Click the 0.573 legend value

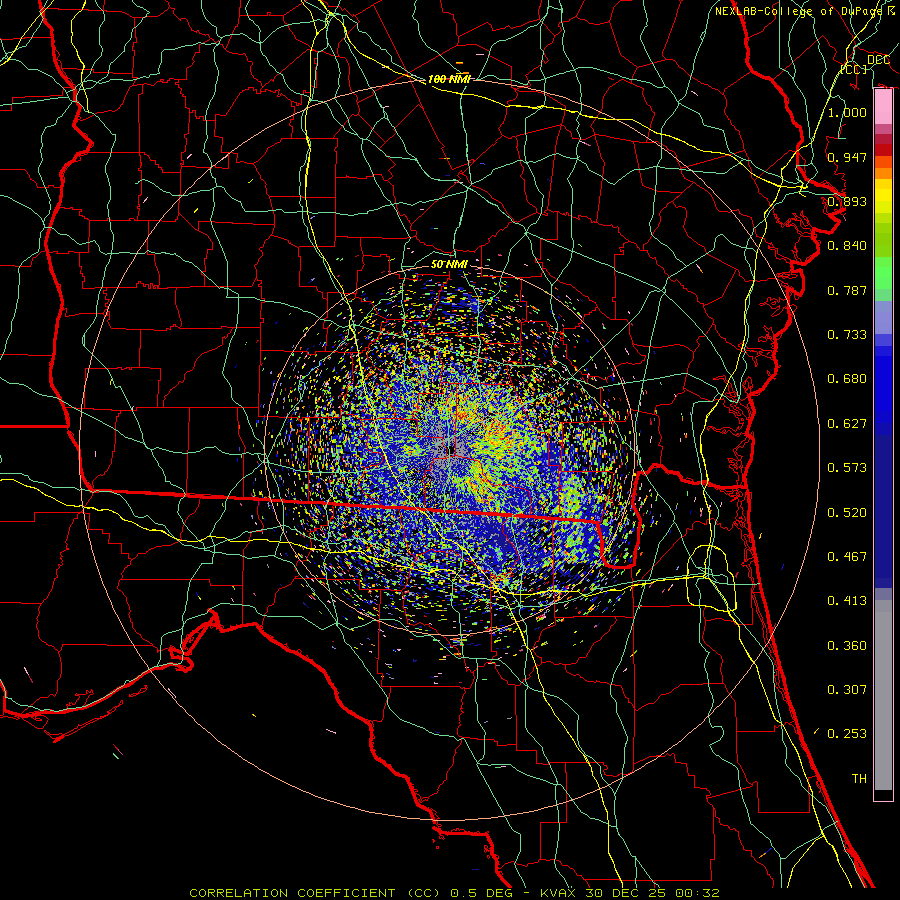click(847, 468)
